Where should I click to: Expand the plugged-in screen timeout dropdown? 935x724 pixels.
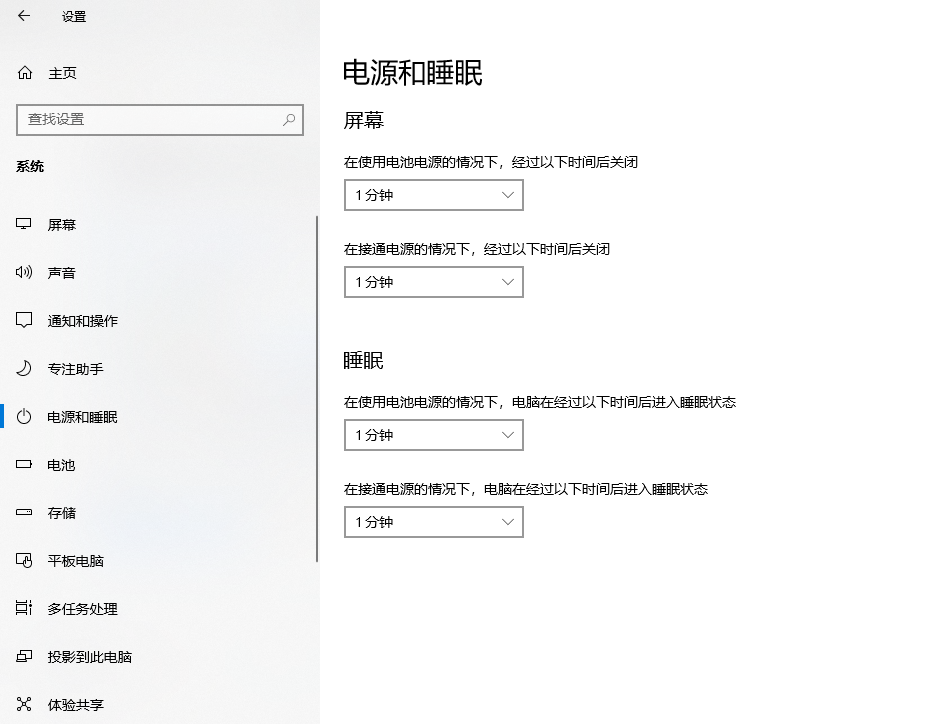[x=433, y=282]
